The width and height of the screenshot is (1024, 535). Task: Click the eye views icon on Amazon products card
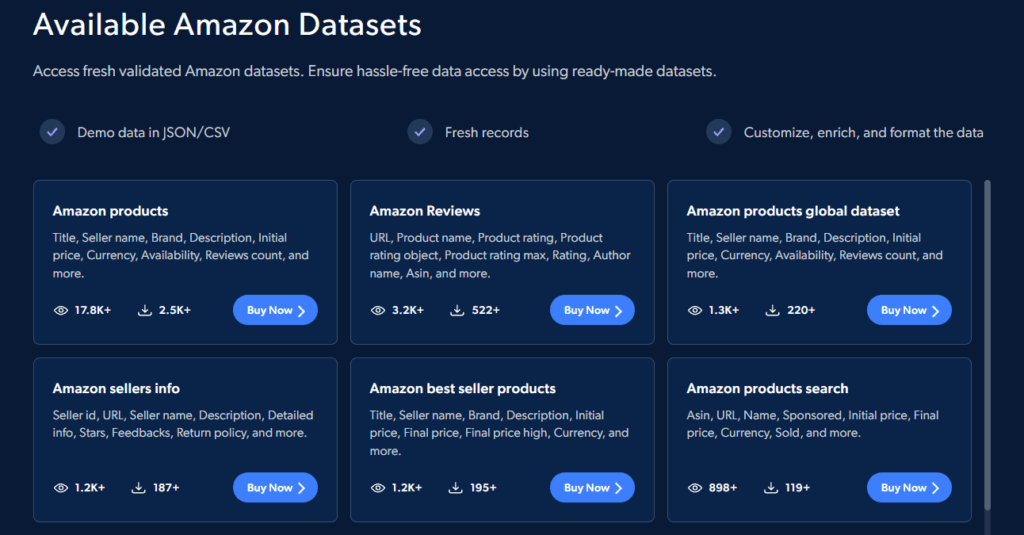pos(61,310)
